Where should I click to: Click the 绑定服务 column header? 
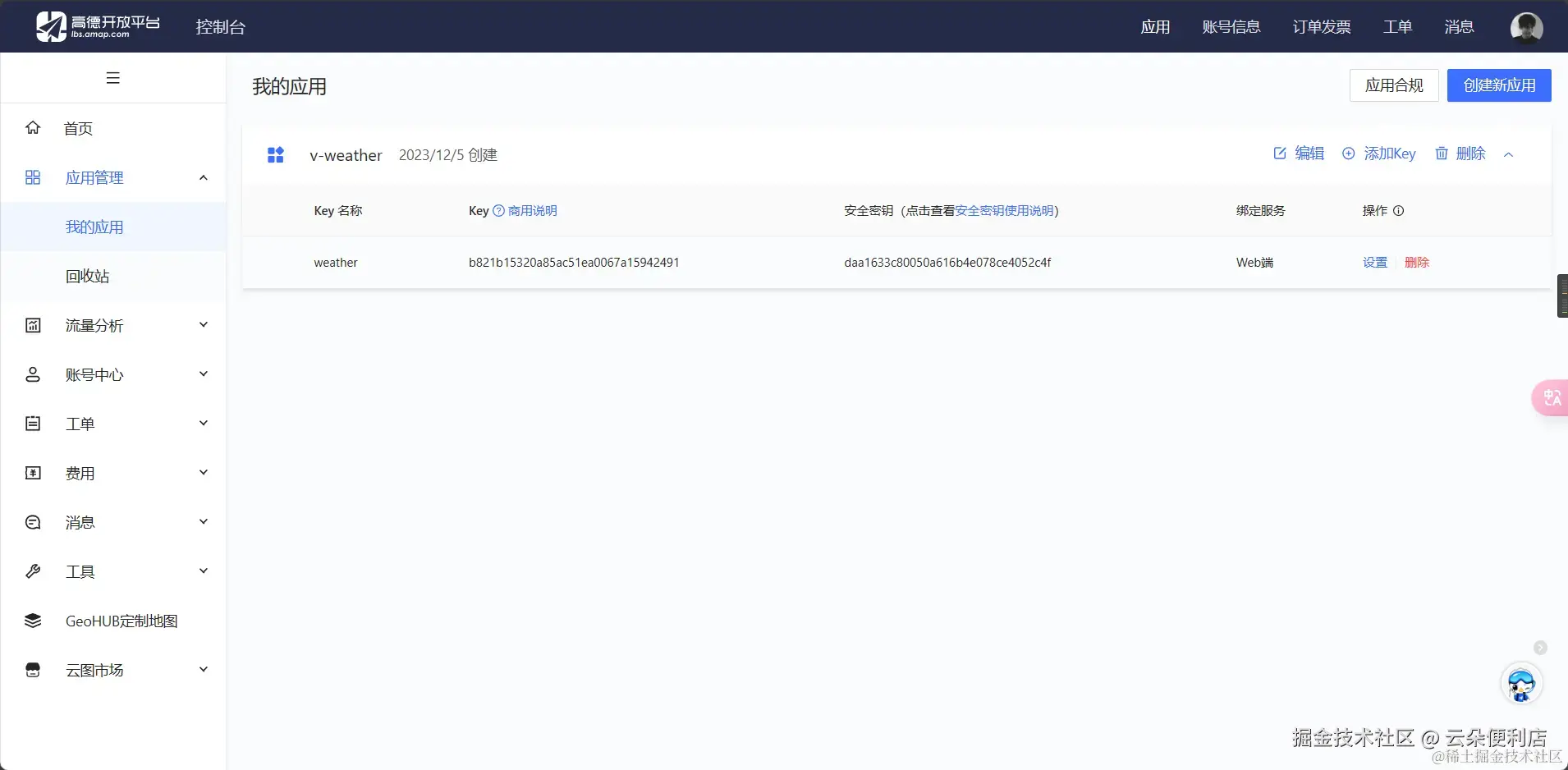point(1261,211)
